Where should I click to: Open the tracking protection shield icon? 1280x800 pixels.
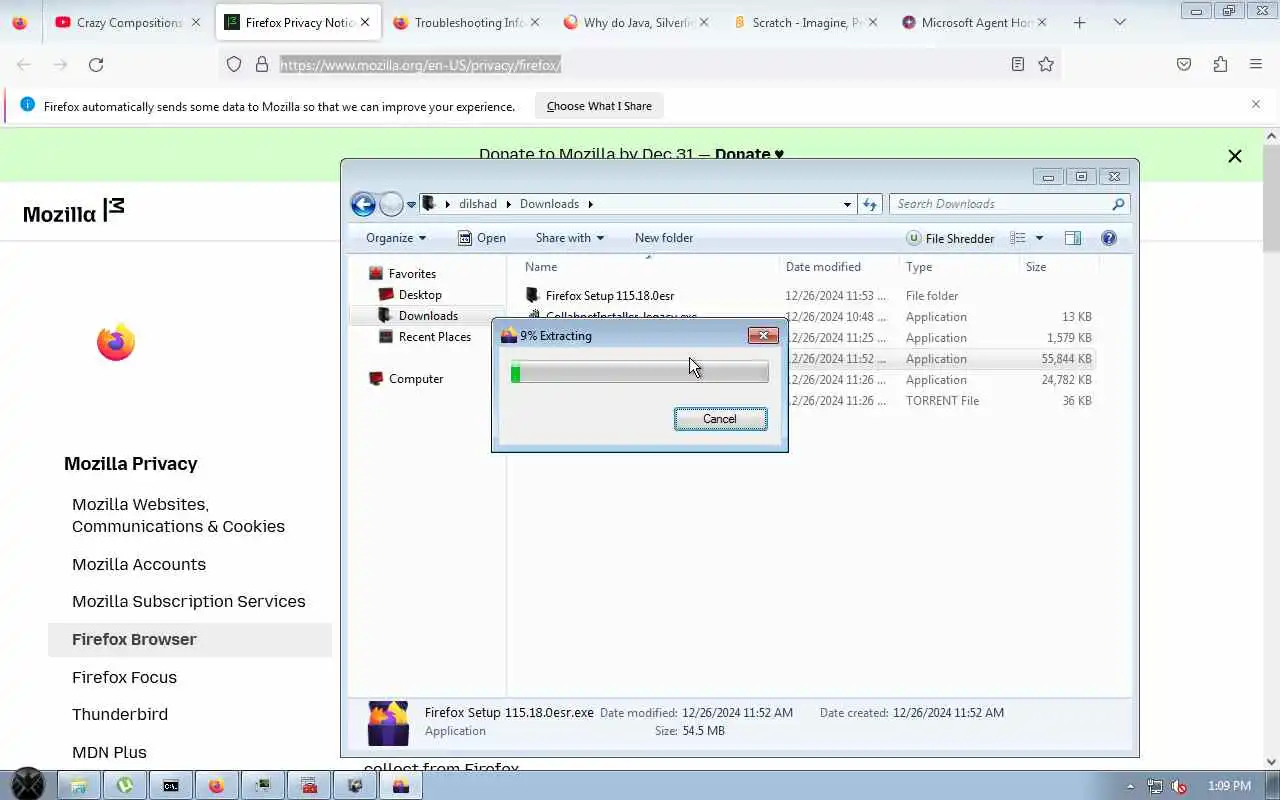tap(234, 64)
